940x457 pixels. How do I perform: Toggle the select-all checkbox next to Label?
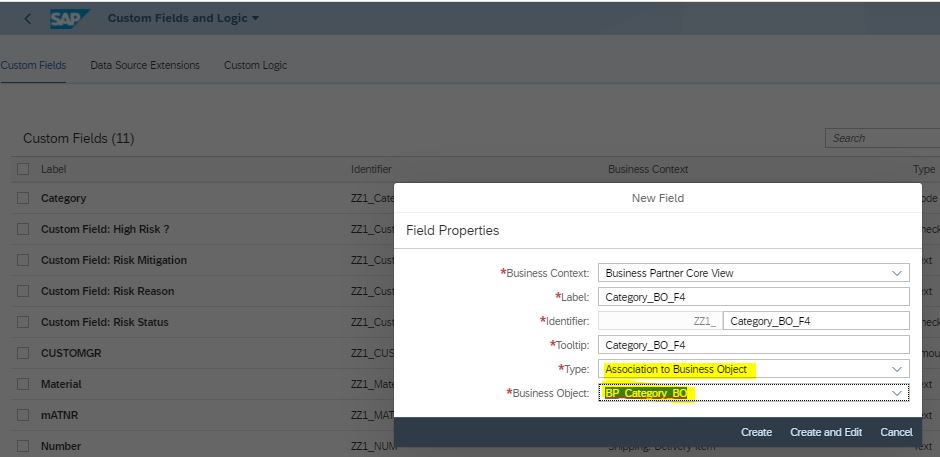tap(23, 169)
